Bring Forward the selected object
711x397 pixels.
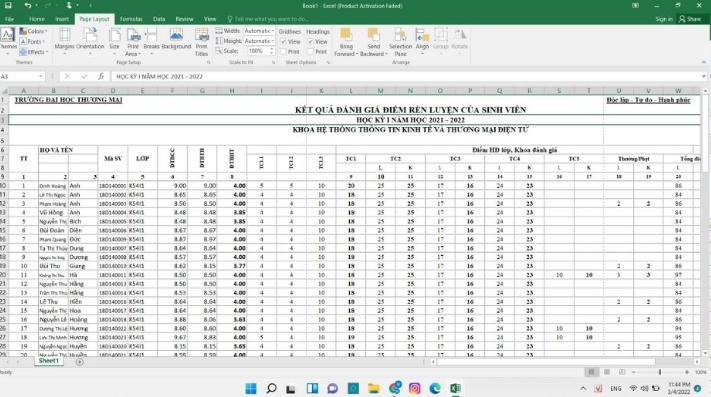click(346, 42)
